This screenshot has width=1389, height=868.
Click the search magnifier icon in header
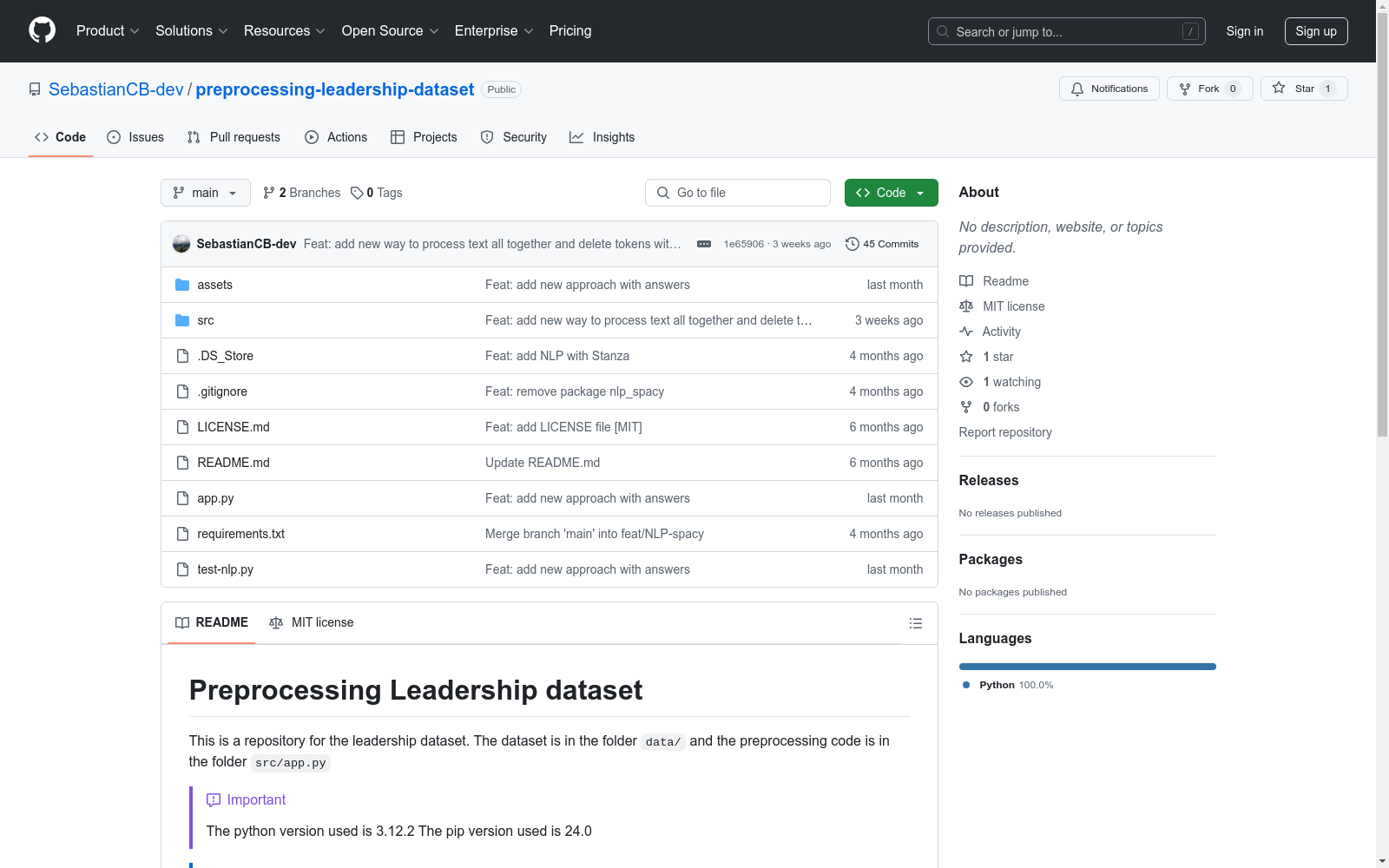point(943,31)
